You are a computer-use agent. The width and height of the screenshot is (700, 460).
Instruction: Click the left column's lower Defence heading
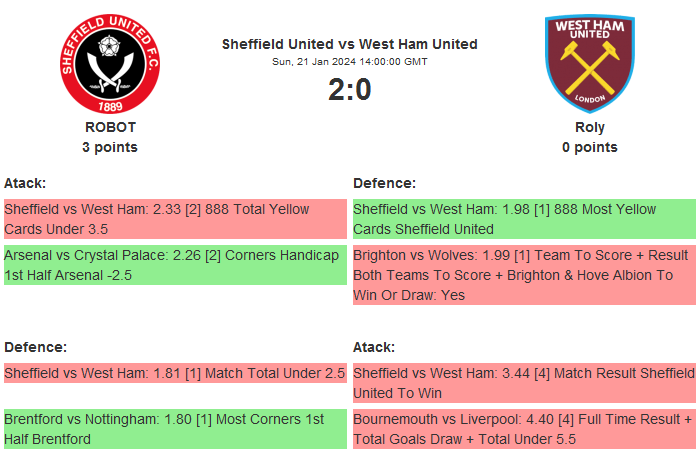[35, 347]
